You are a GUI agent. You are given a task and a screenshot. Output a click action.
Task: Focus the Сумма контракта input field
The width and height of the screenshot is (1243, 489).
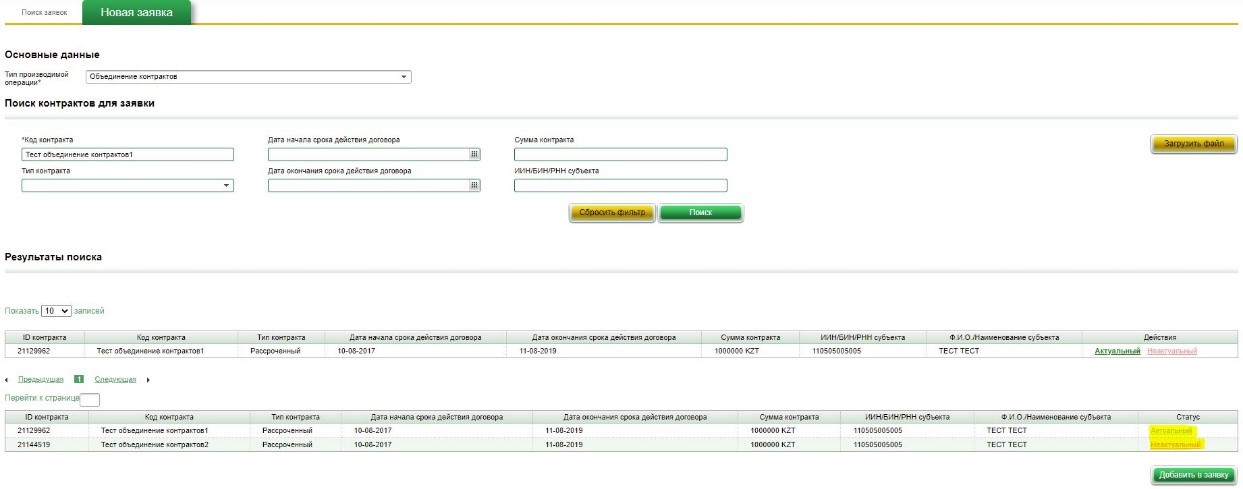point(620,155)
